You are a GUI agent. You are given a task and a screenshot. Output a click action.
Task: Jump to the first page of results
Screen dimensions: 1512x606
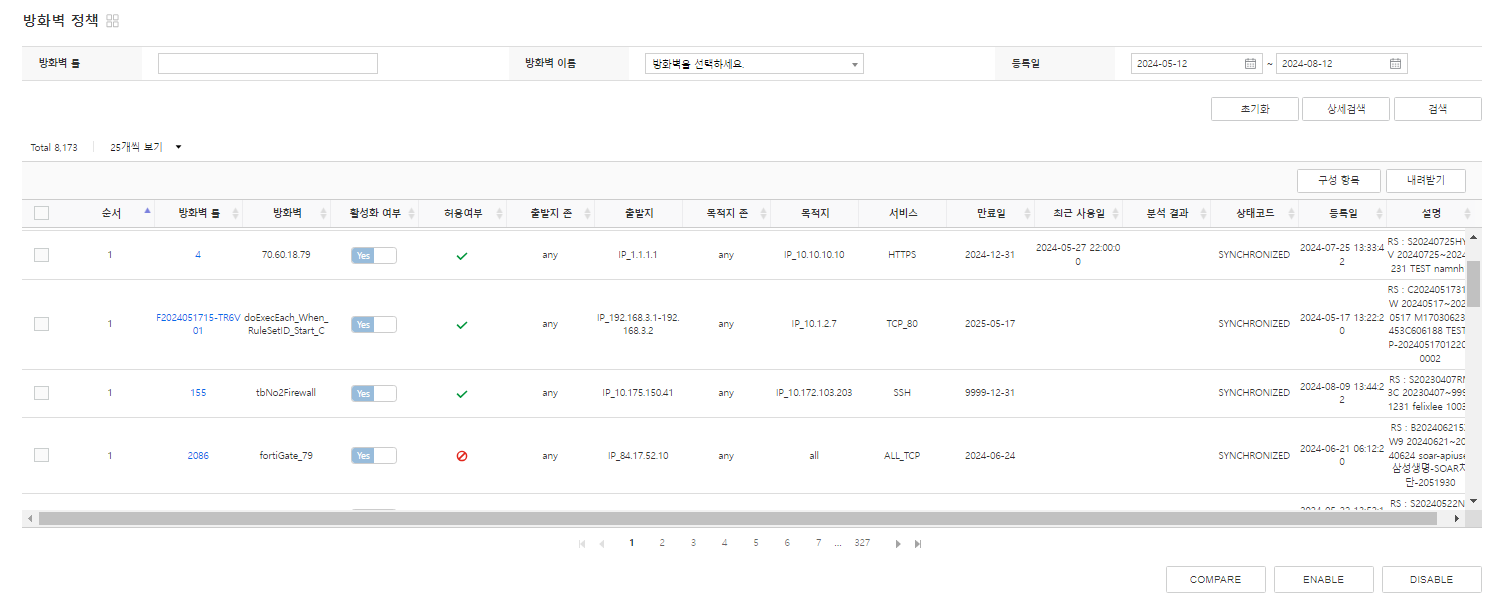coord(582,543)
